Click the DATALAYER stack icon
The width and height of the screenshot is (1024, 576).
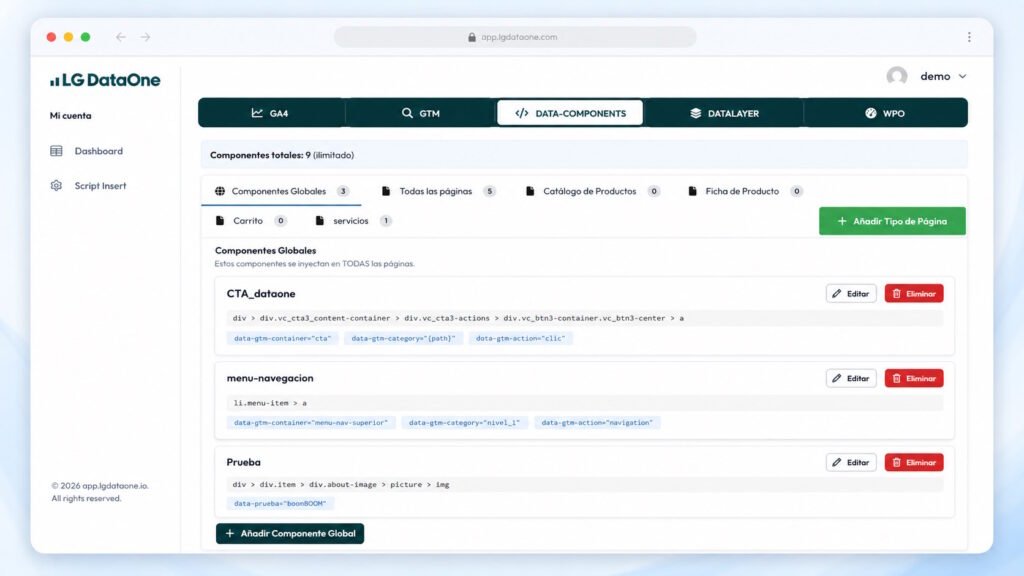tap(696, 113)
